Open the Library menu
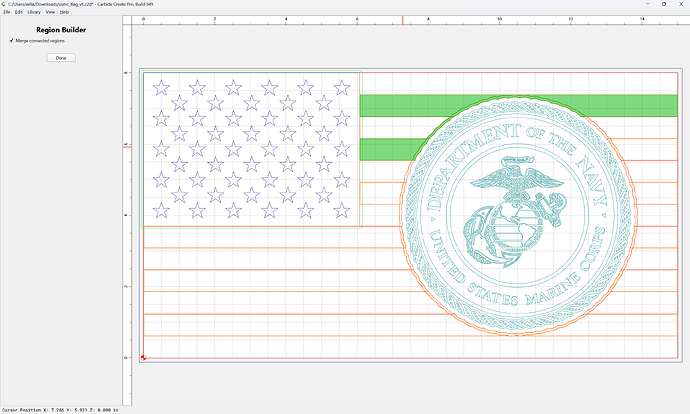690x414 pixels. 34,12
